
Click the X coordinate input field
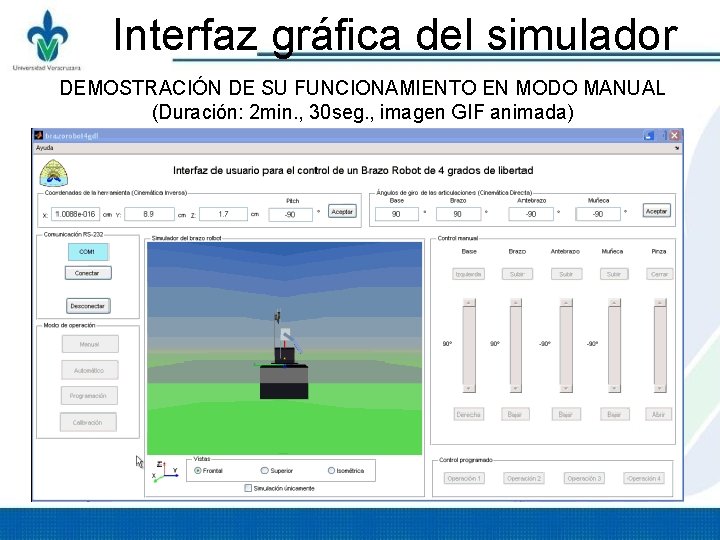pos(75,214)
